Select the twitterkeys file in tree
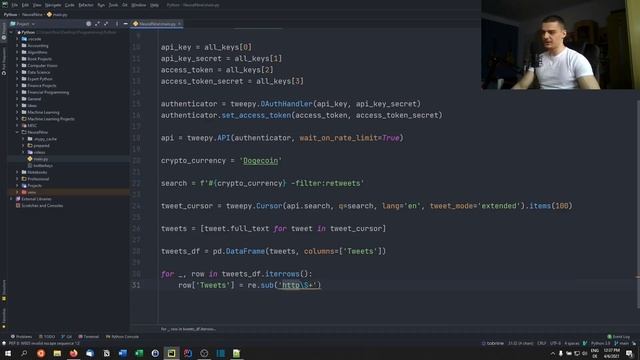Screen dimensions: 640x360 43,165
